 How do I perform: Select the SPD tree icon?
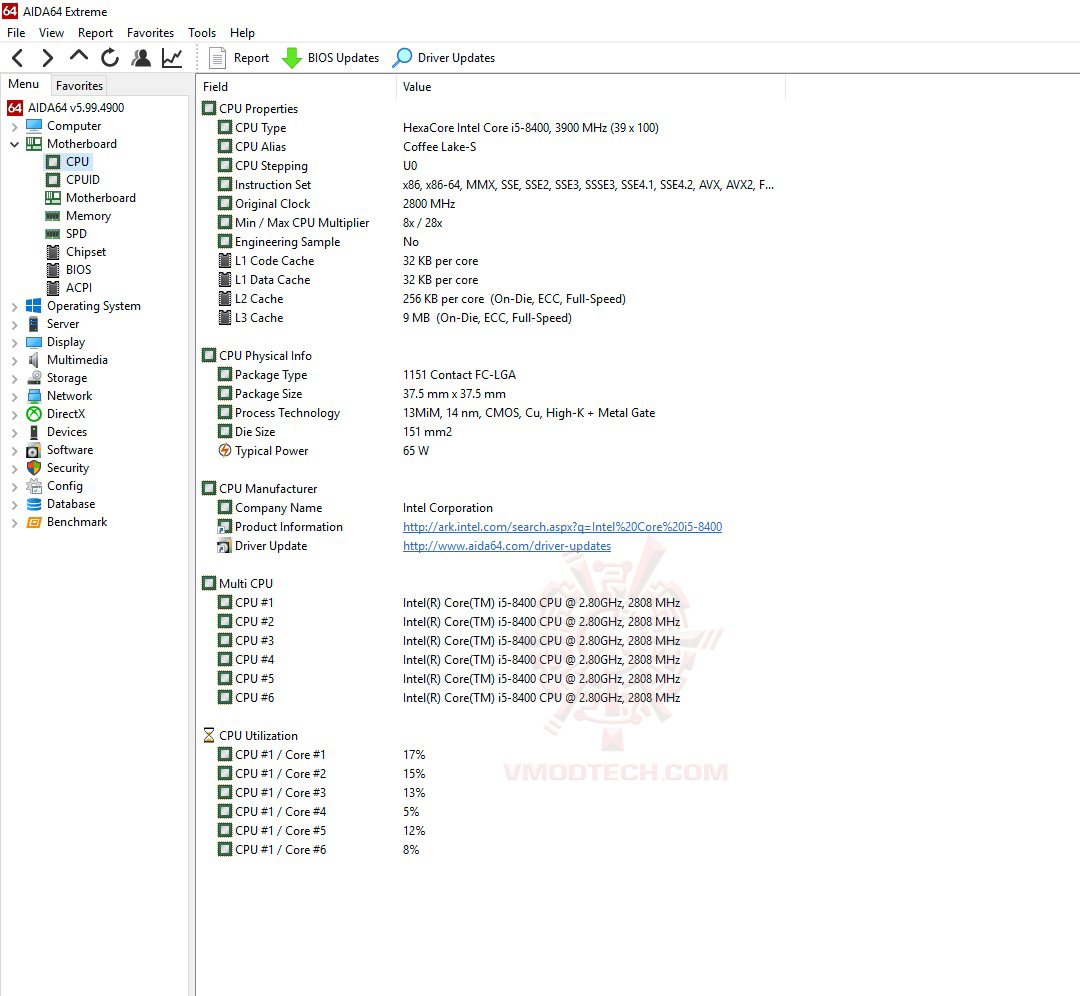coord(53,234)
